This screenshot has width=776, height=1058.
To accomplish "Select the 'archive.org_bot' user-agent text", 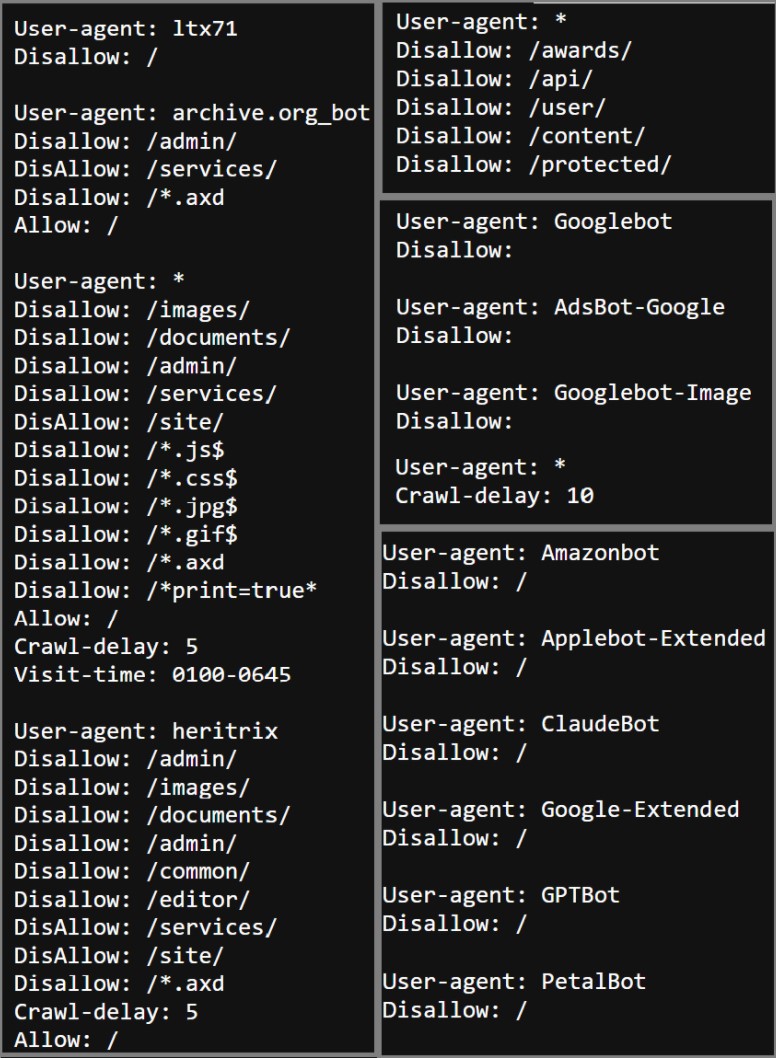I will pyautogui.click(x=271, y=113).
